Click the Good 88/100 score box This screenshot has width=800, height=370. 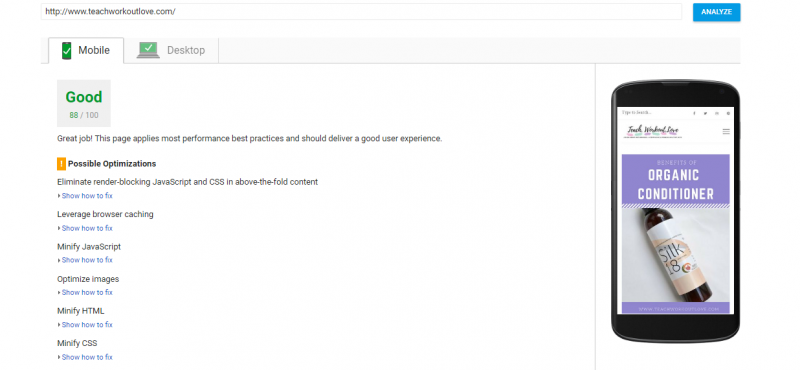[84, 103]
